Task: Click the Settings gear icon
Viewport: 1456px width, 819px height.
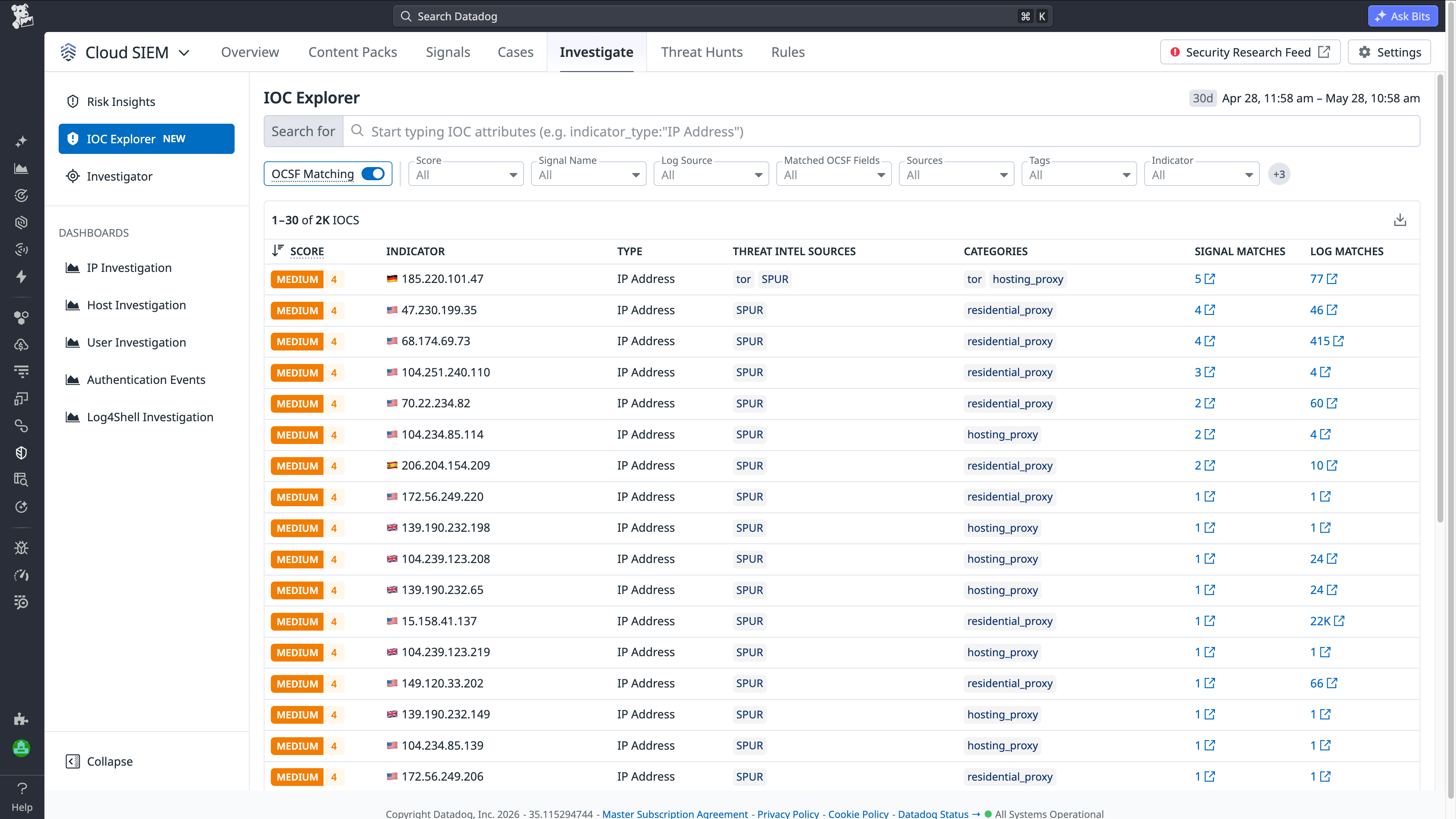Action: click(x=1364, y=52)
